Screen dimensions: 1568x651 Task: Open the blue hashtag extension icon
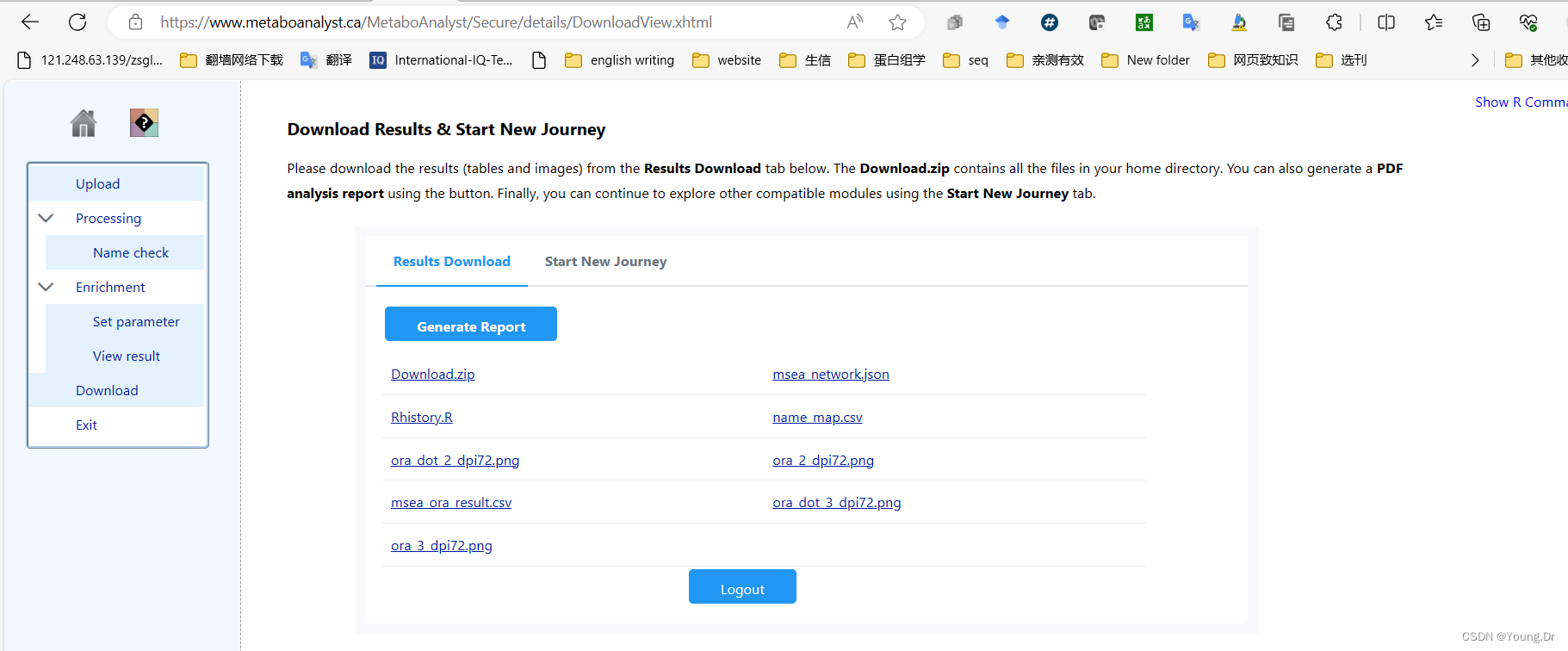tap(1050, 22)
